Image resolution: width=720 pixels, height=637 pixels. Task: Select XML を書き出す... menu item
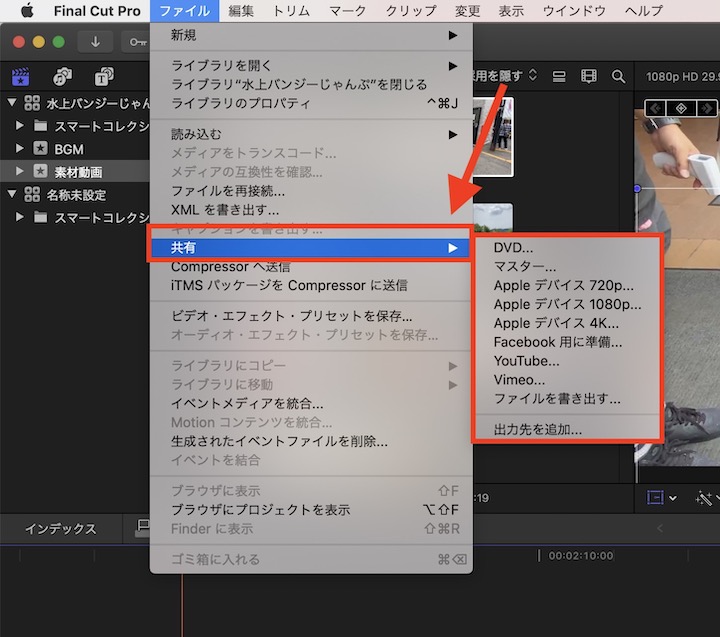311,210
